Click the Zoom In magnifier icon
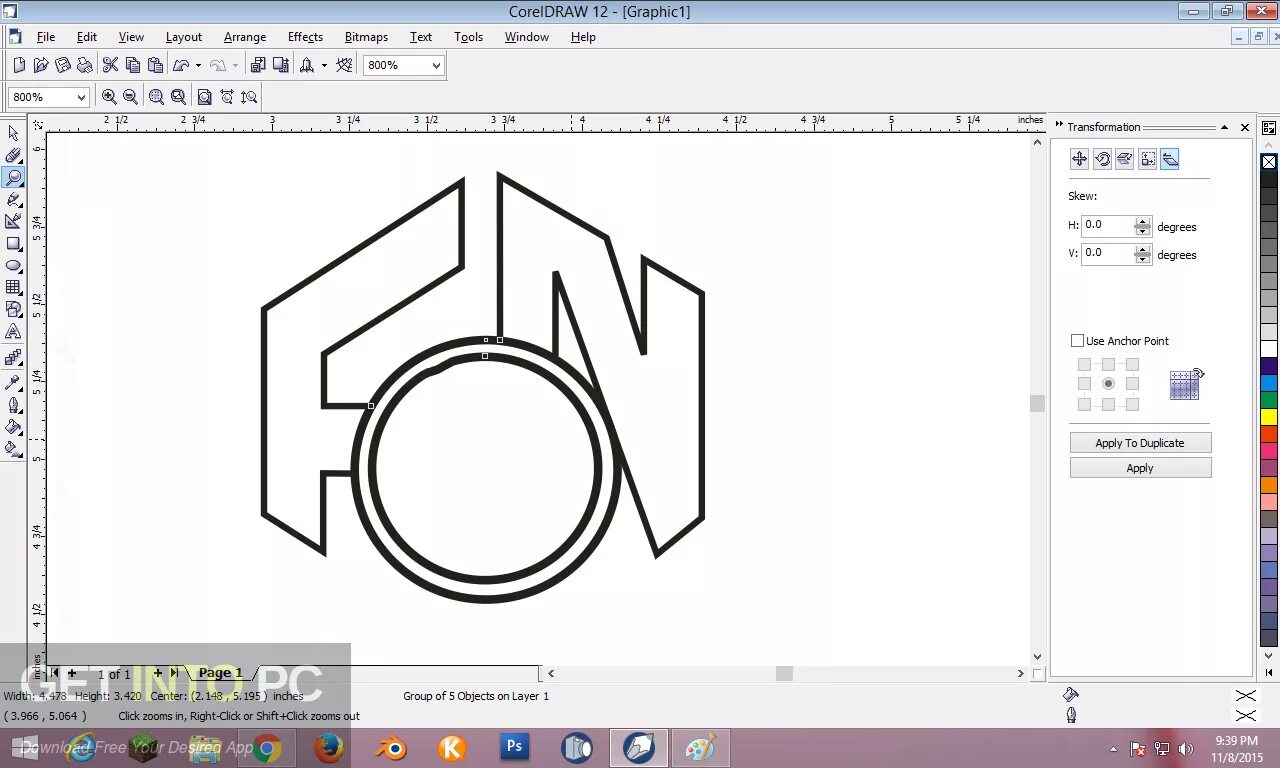This screenshot has height=768, width=1280. 109,97
